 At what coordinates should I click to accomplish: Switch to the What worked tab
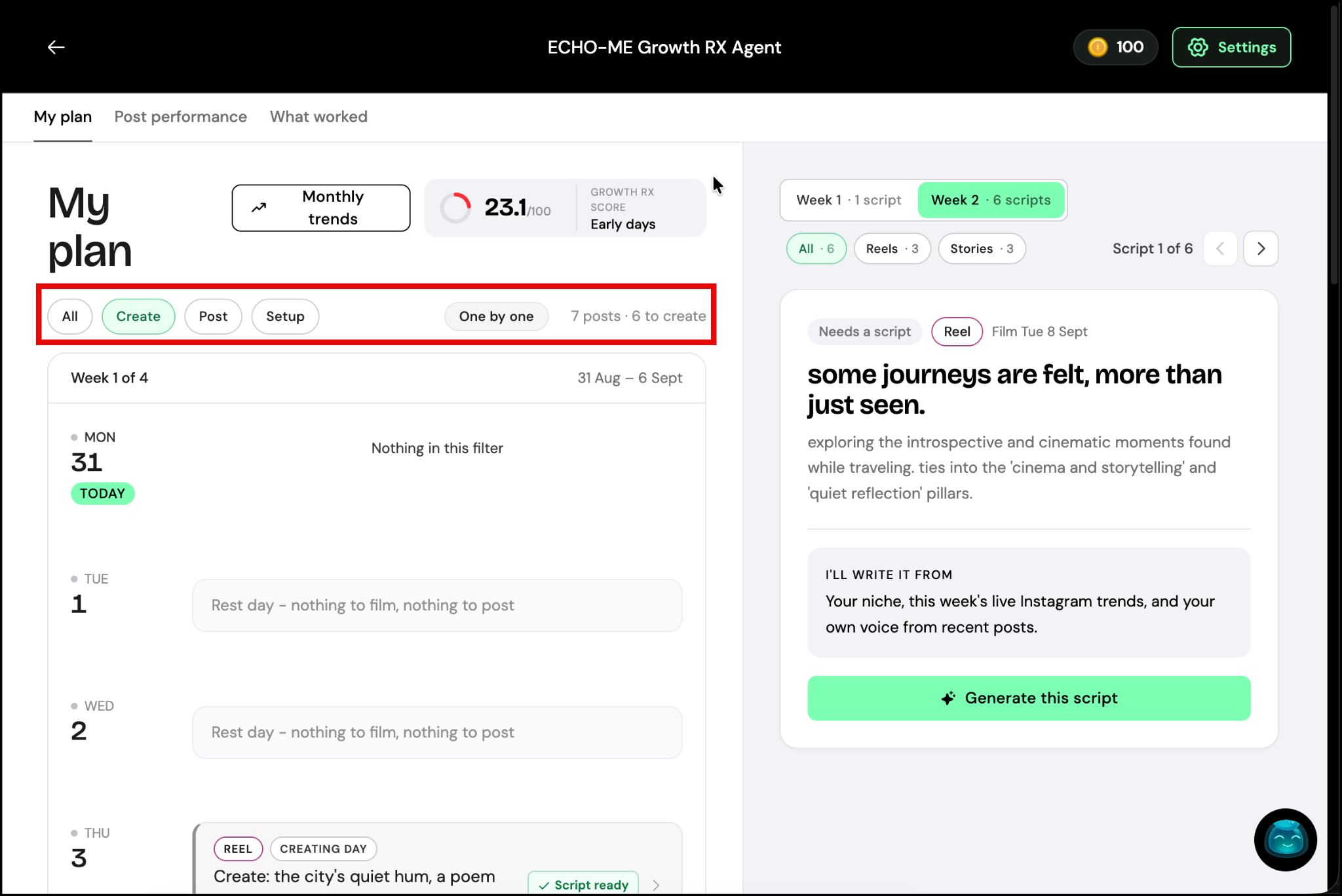[318, 117]
